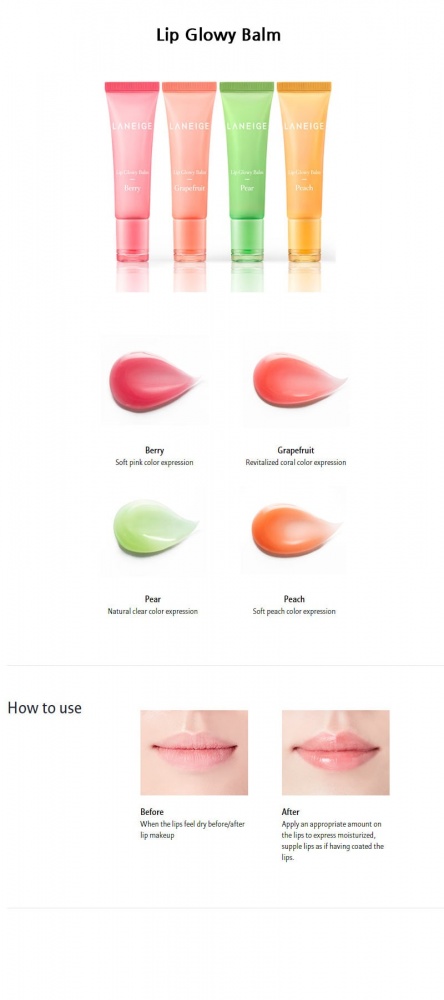444x1000 pixels.
Task: Click the pink Berry lip balm tube
Action: pyautogui.click(x=132, y=172)
